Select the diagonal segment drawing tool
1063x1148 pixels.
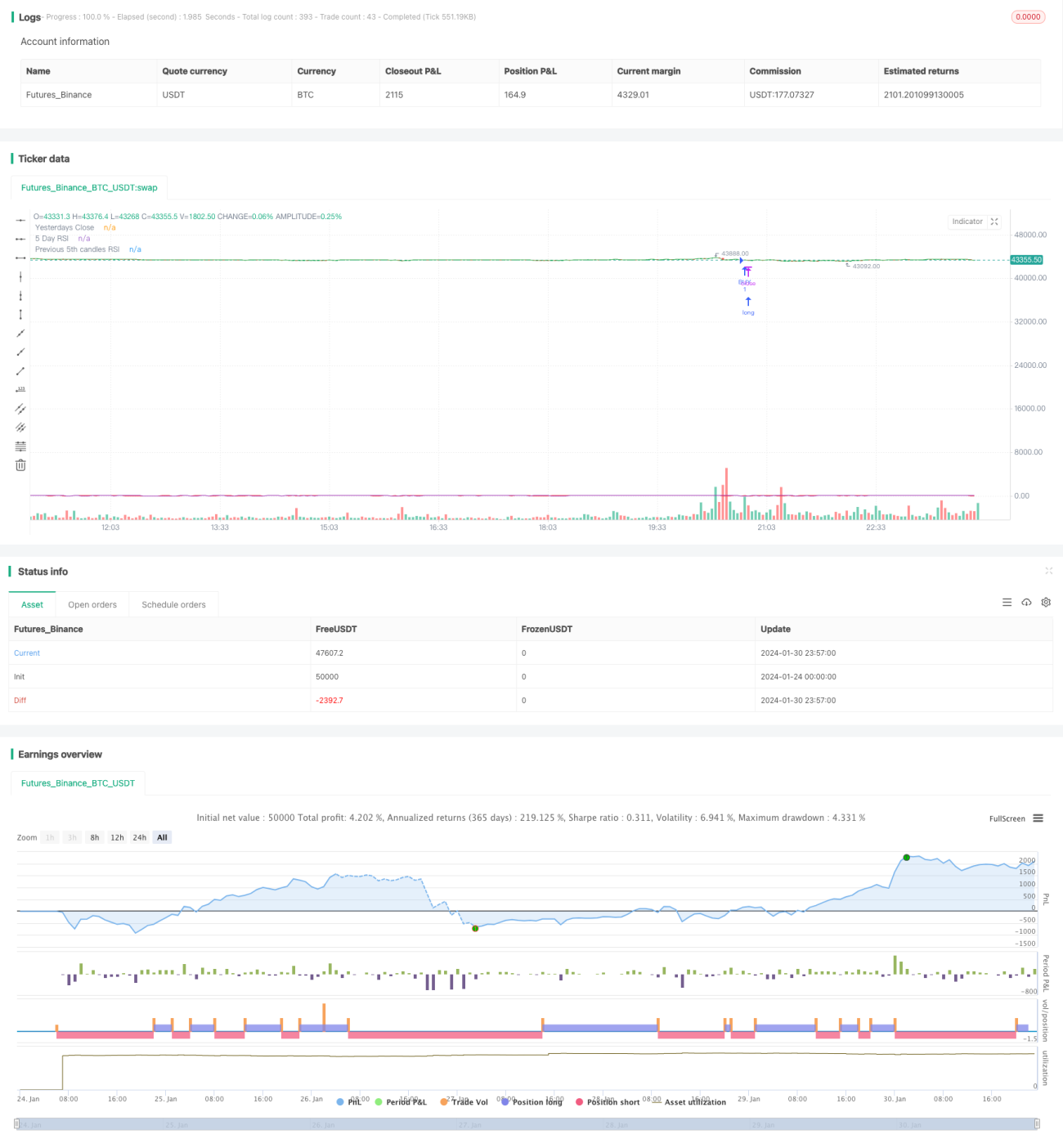[20, 370]
